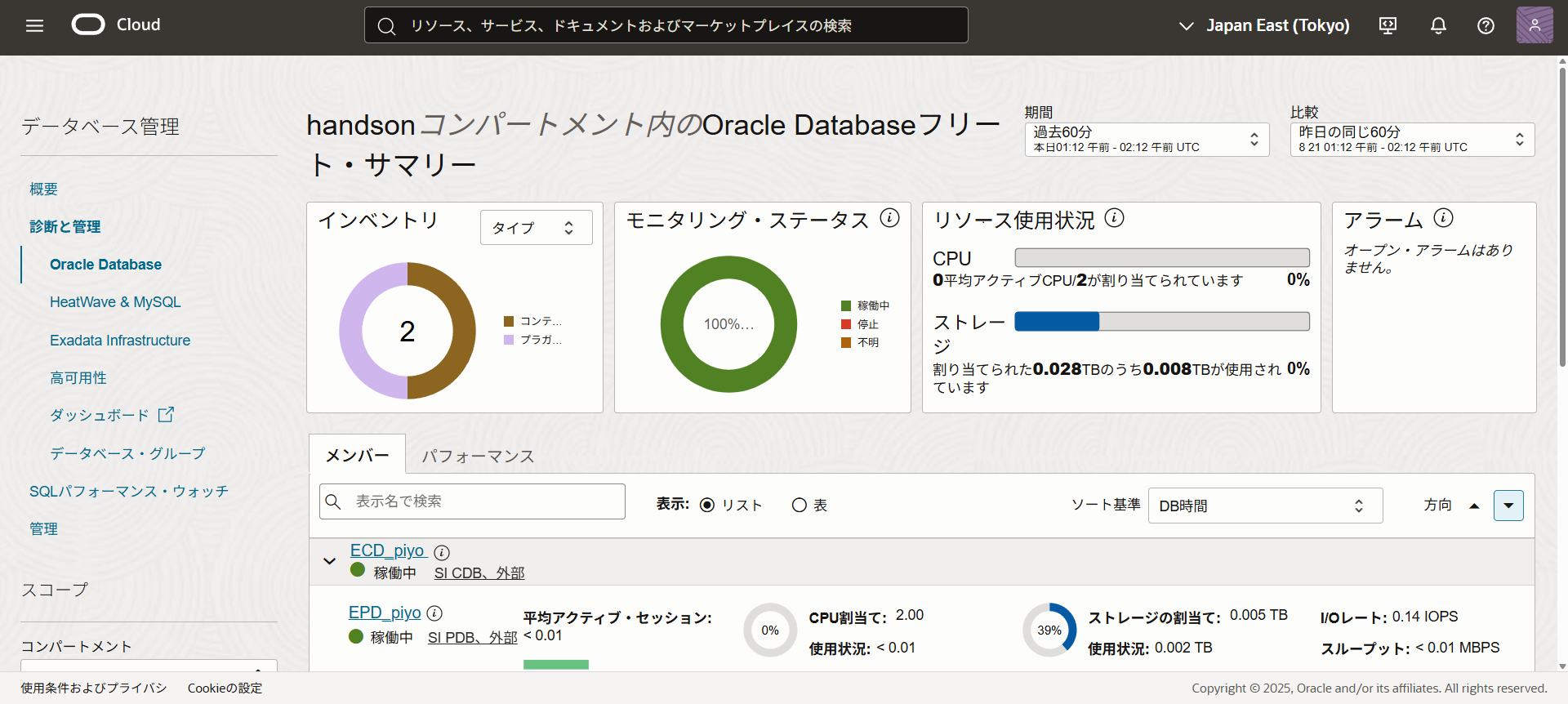
Task: Open the 比較 昨日の同じ60分 dropdown
Action: click(1413, 140)
